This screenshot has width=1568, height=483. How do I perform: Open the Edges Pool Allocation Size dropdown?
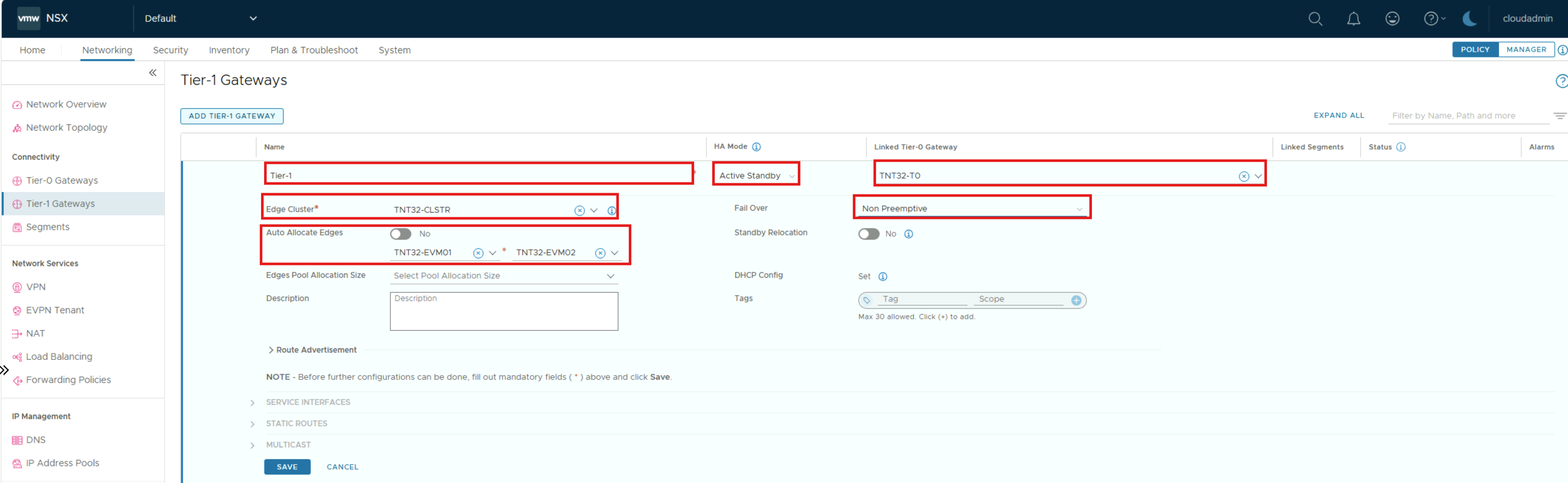pos(504,276)
